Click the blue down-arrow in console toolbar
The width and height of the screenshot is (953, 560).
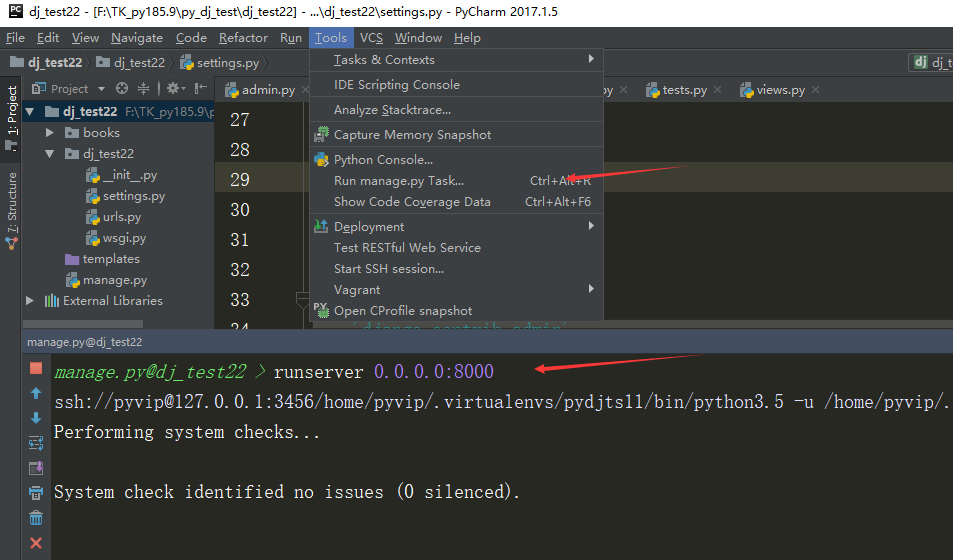(36, 418)
